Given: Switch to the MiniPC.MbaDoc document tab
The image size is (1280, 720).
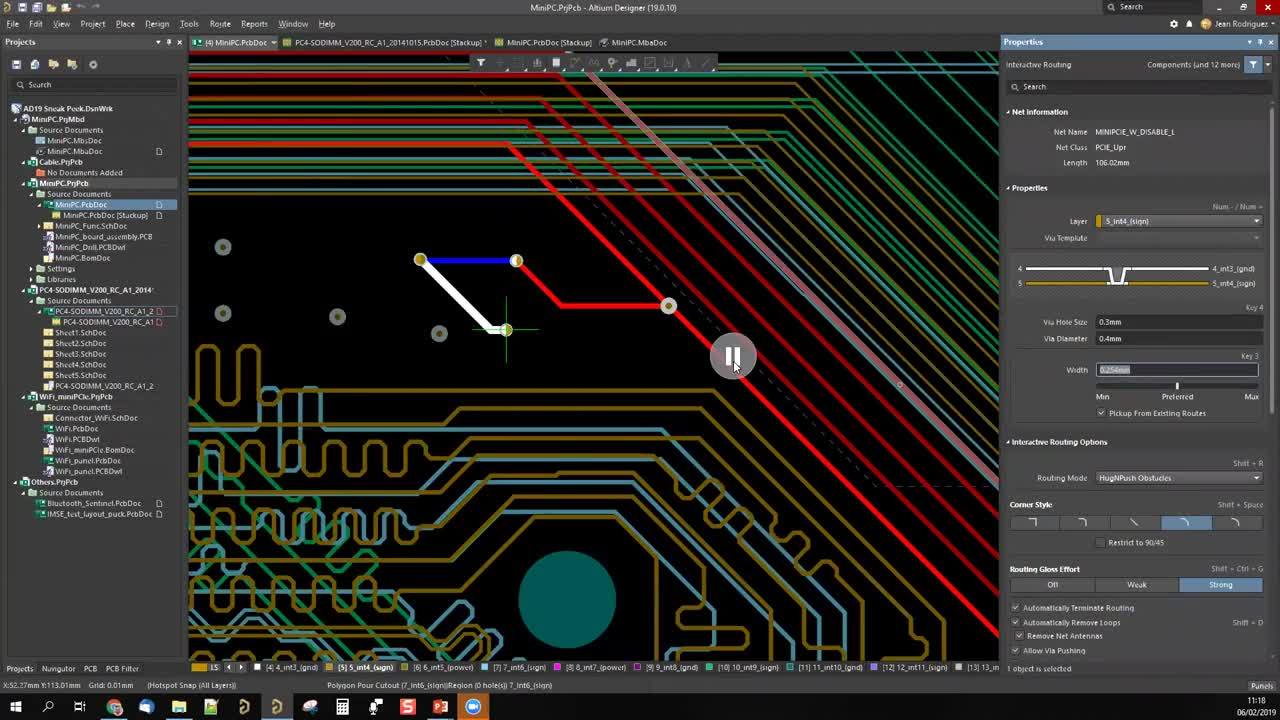Looking at the screenshot, I should tap(638, 43).
